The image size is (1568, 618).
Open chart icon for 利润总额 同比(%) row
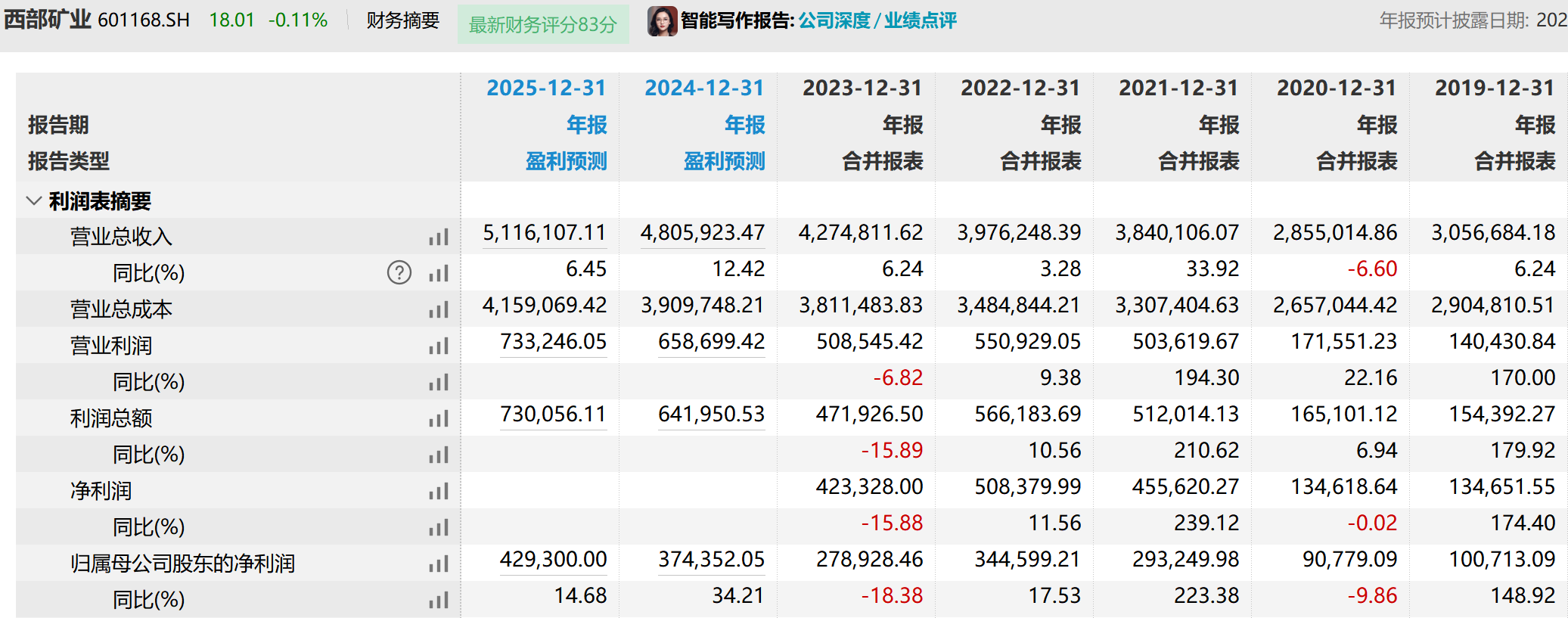pyautogui.click(x=439, y=455)
